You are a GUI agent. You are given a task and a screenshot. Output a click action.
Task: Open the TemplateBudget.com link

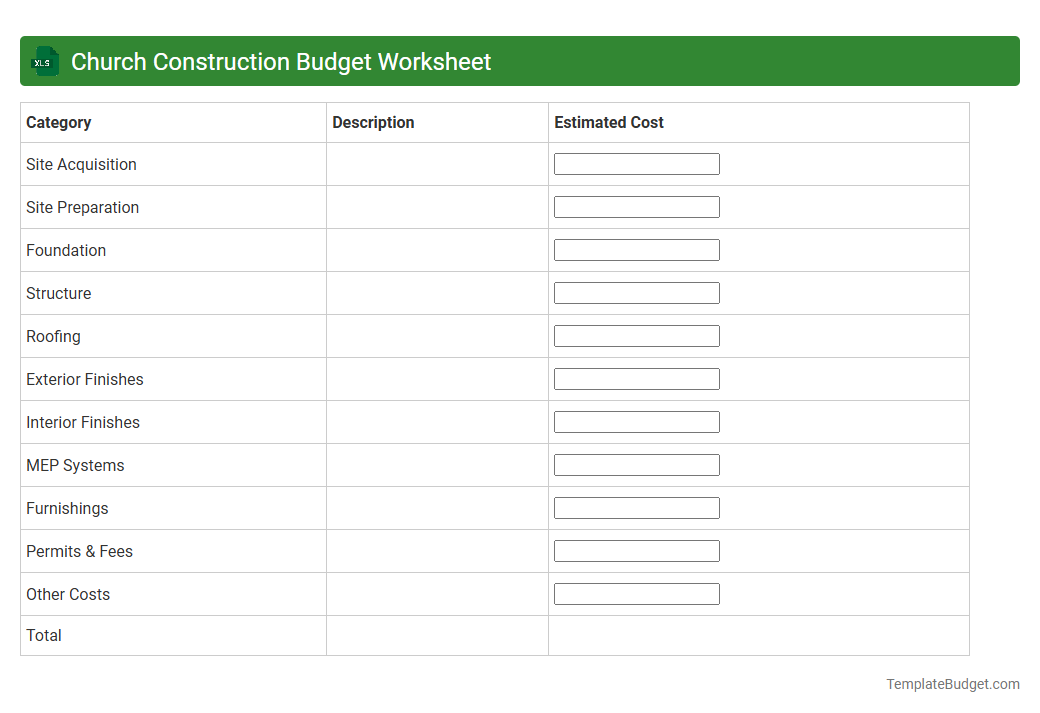click(952, 684)
